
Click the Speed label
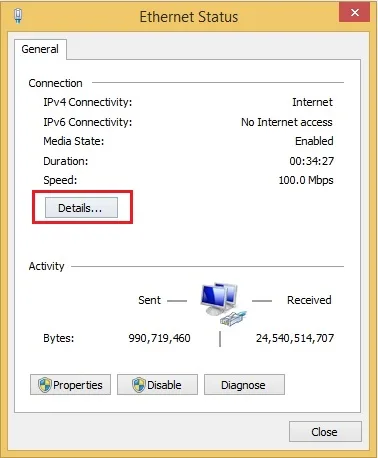[x=60, y=180]
